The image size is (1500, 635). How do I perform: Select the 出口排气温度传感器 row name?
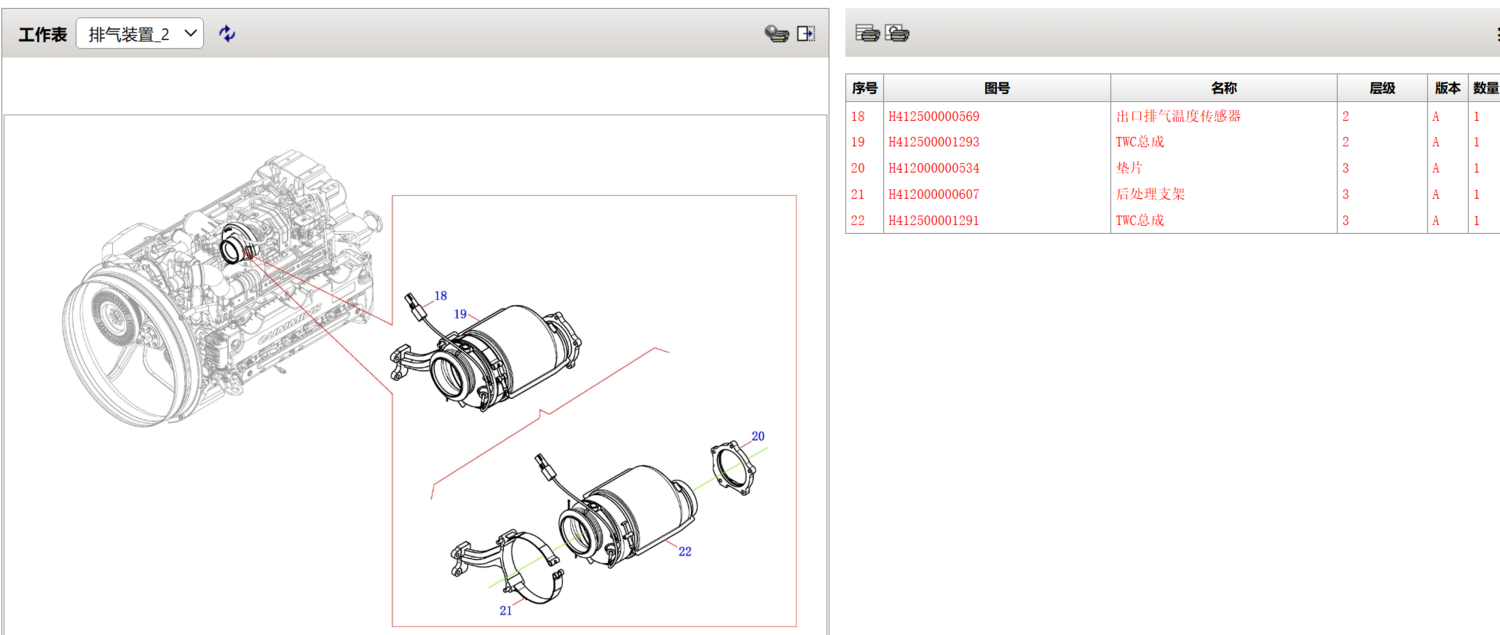tap(1178, 116)
